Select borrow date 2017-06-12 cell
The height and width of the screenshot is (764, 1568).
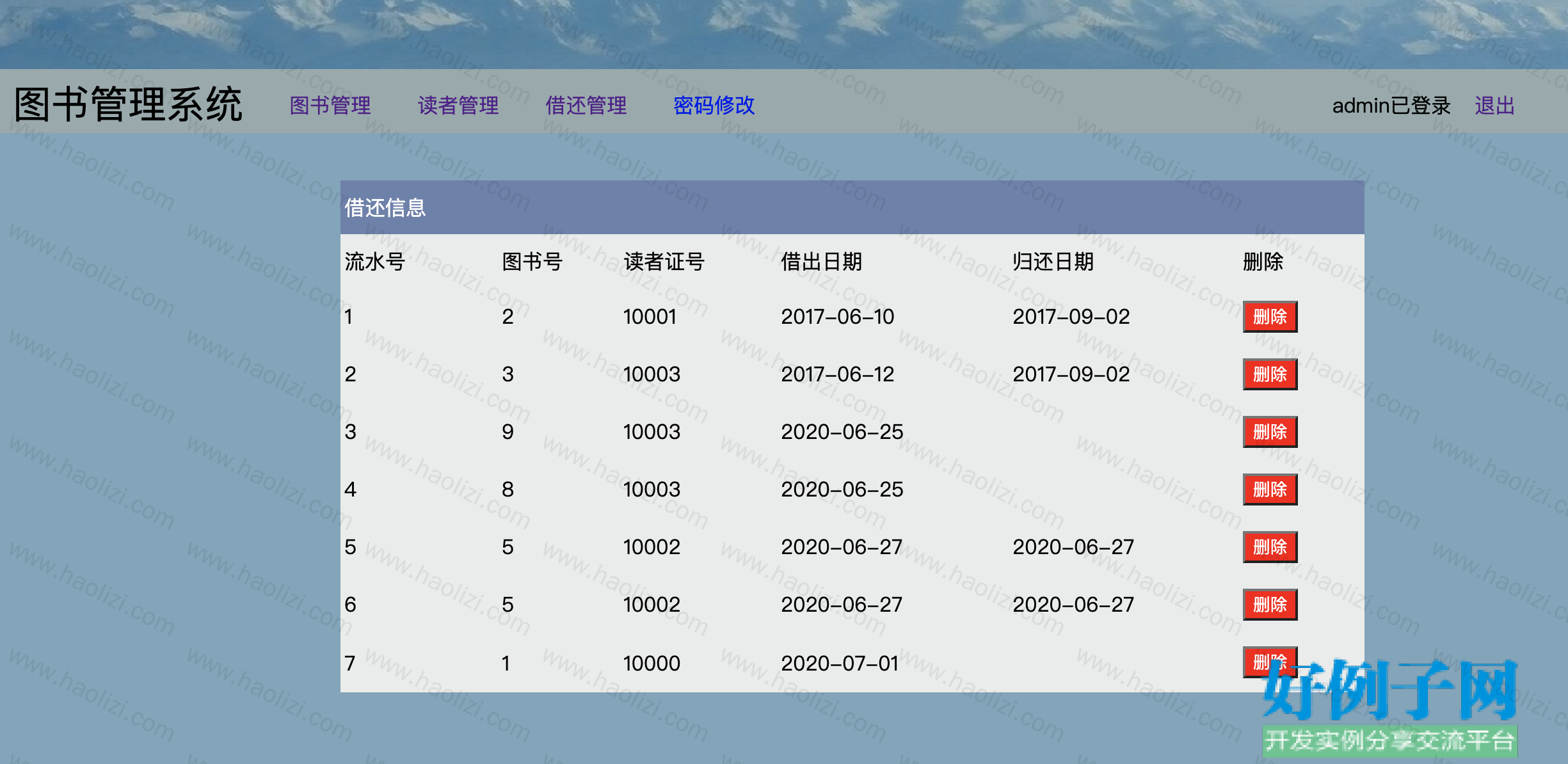[x=838, y=374]
